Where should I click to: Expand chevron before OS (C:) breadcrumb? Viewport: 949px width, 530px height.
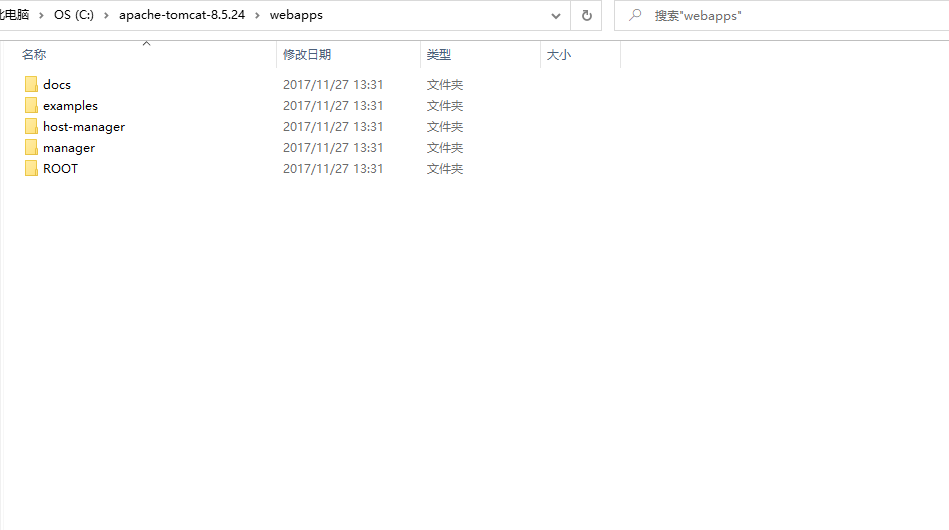click(42, 15)
